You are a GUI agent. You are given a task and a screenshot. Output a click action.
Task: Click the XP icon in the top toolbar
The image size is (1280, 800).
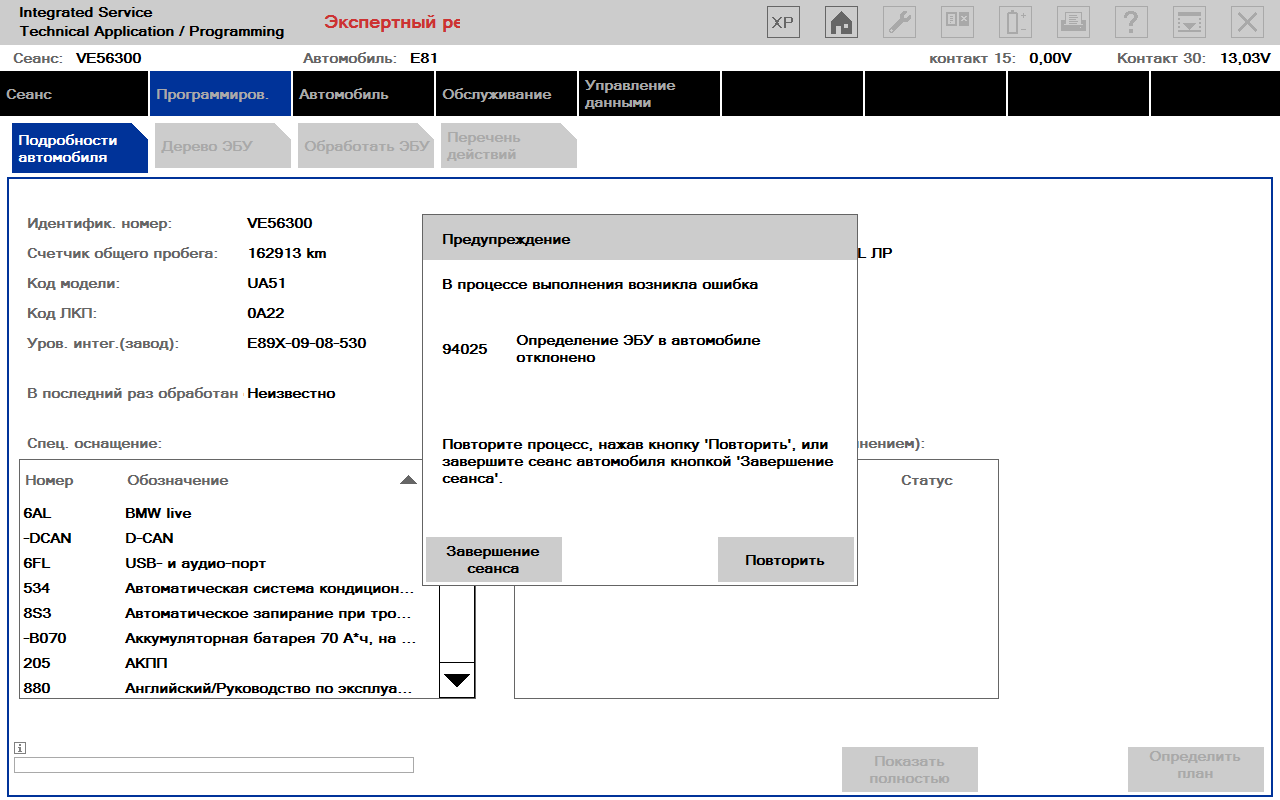coord(783,22)
